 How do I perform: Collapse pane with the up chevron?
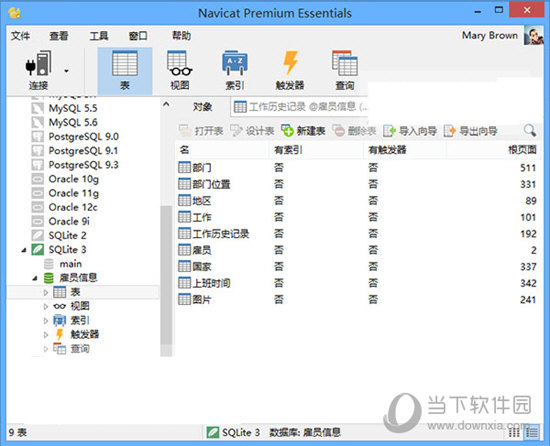(166, 104)
